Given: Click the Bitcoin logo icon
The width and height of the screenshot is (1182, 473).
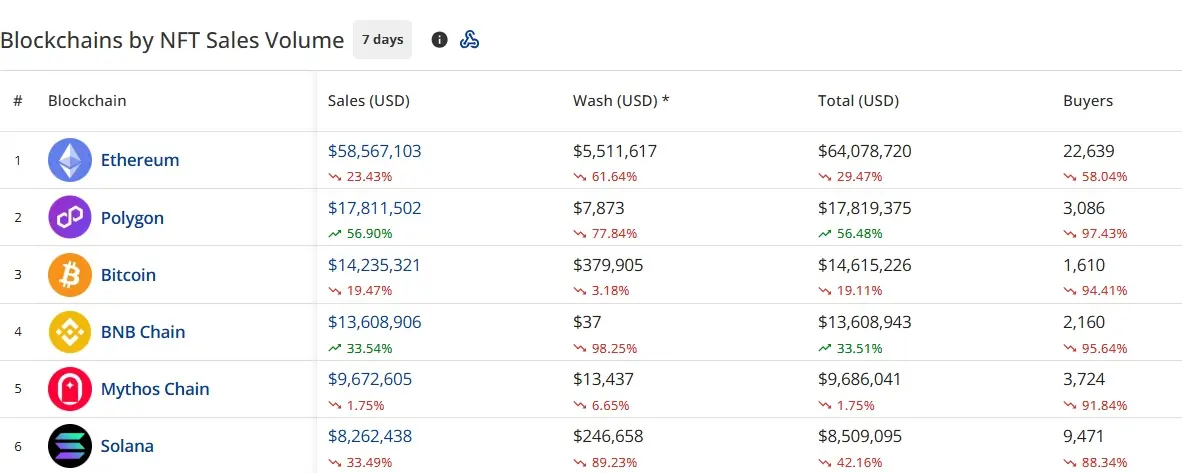Looking at the screenshot, I should pos(70,275).
